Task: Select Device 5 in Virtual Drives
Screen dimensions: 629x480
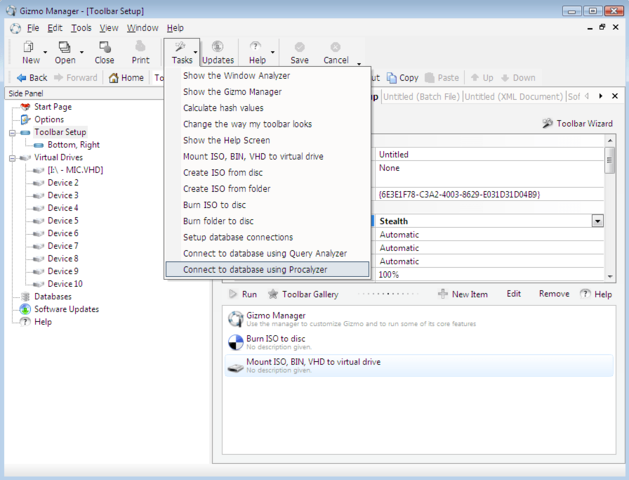Action: 63,221
